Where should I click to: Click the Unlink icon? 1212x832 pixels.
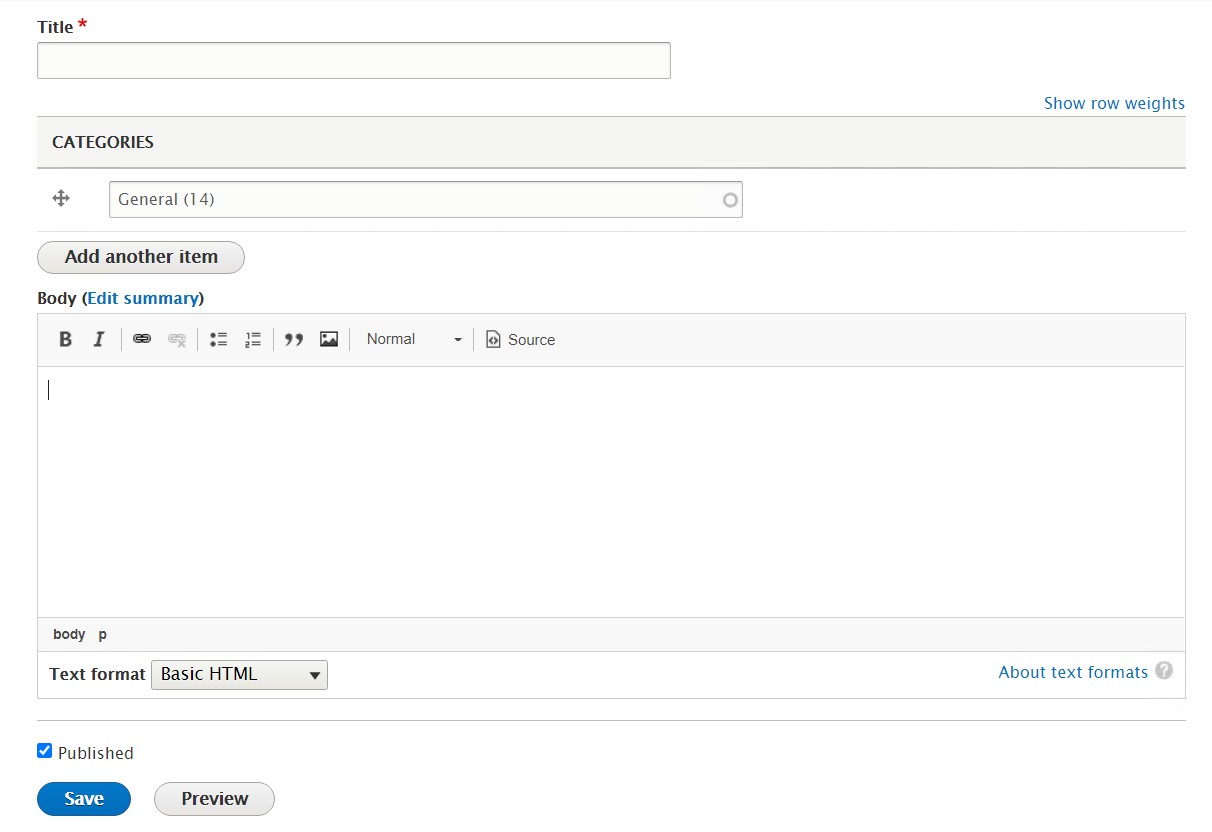pyautogui.click(x=176, y=339)
